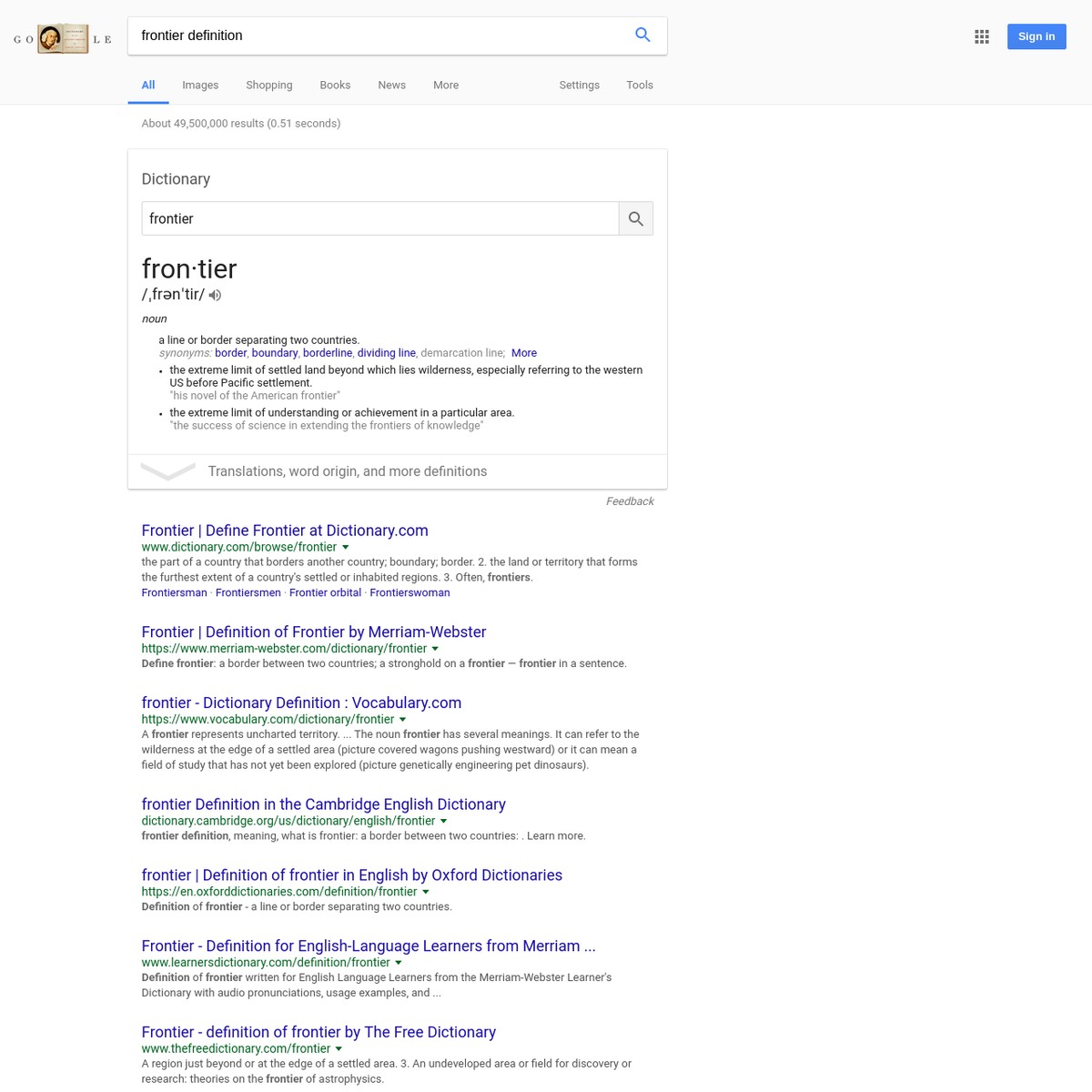Open the More results tab
Screen dimensions: 1092x1092
coord(446,85)
